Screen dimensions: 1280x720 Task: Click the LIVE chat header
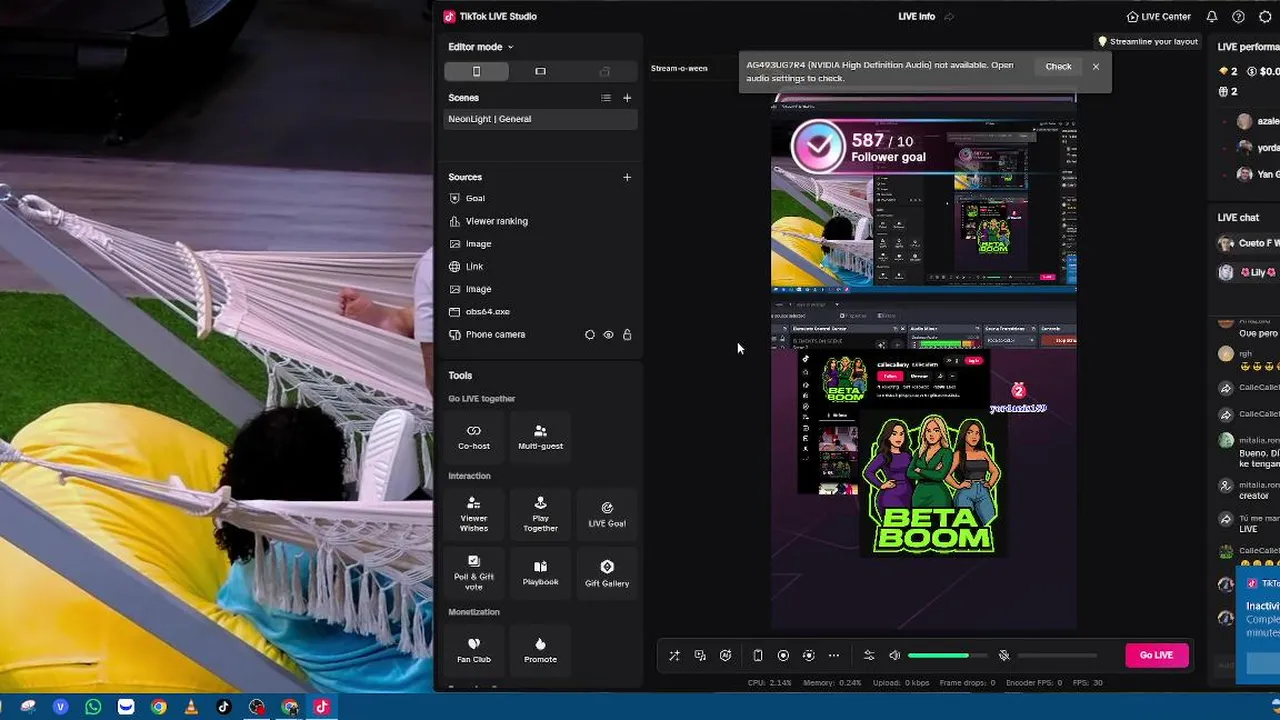coord(1238,217)
